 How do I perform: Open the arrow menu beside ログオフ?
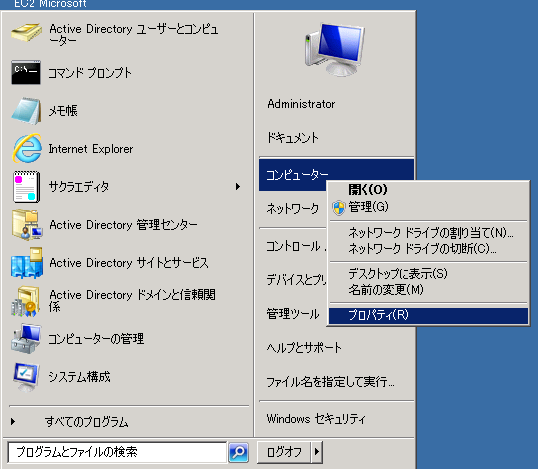pyautogui.click(x=317, y=452)
